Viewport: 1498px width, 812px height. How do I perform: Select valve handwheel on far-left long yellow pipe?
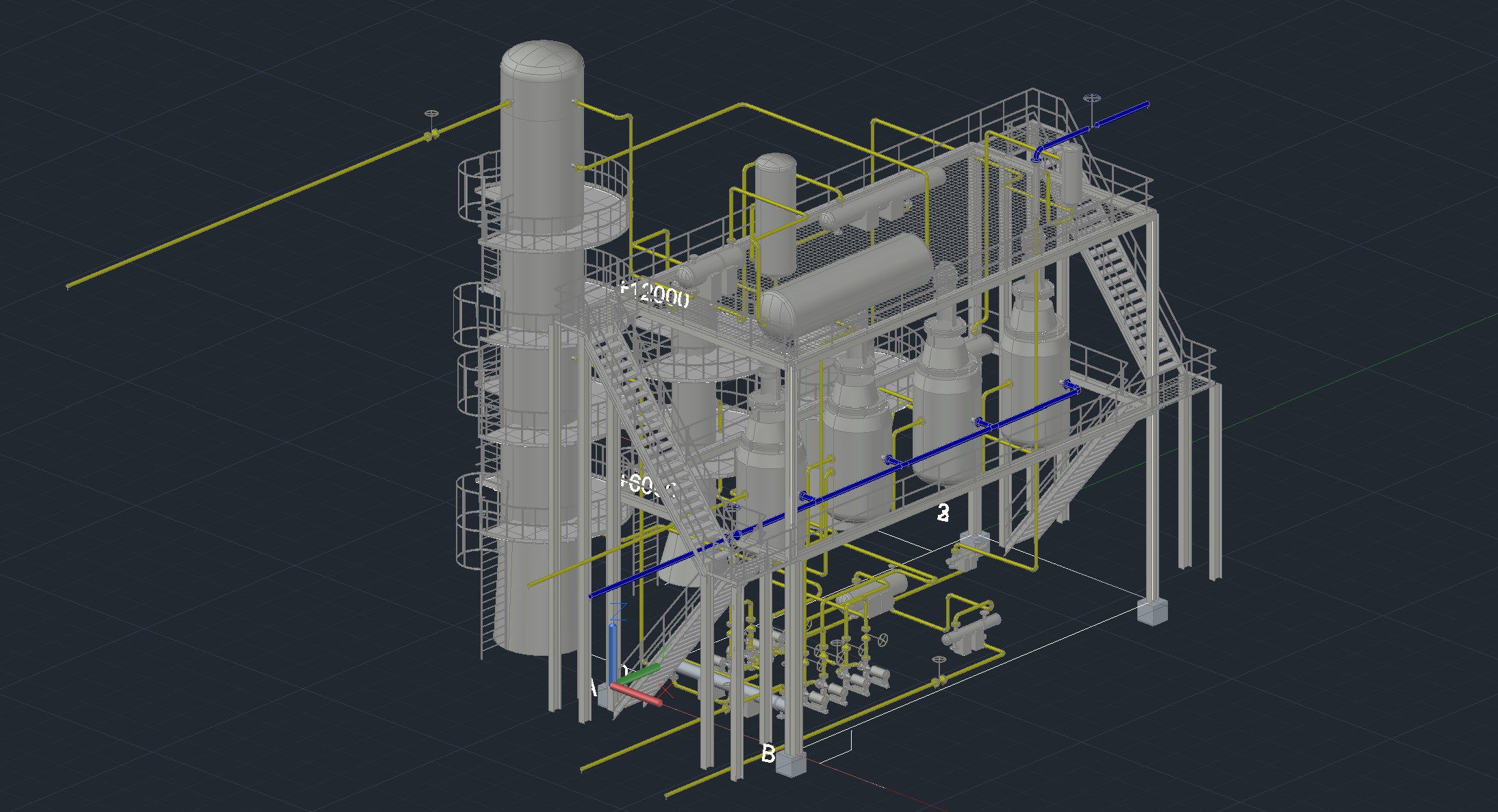pyautogui.click(x=431, y=114)
